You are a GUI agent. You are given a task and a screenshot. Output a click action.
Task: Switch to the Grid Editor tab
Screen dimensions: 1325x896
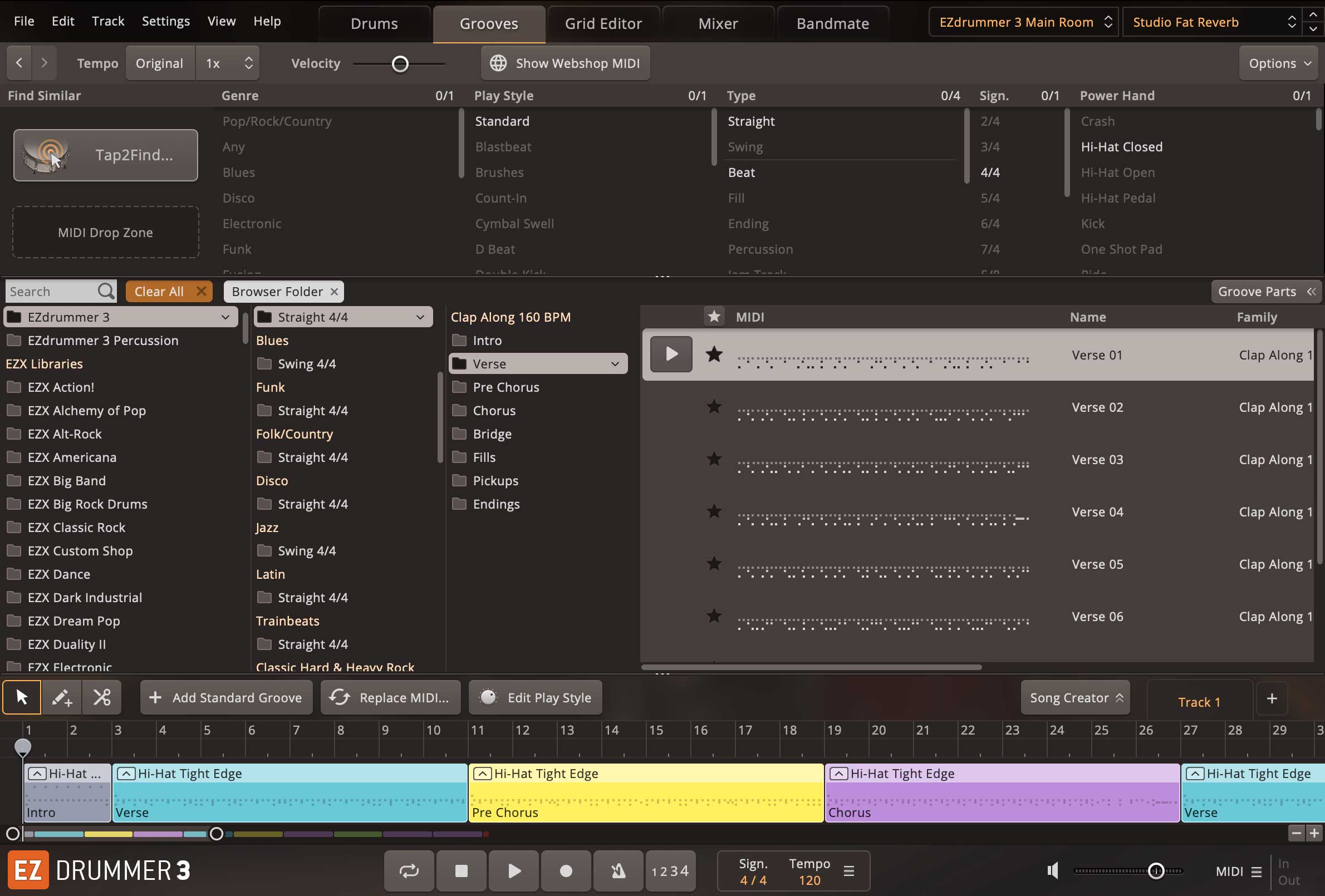[602, 23]
